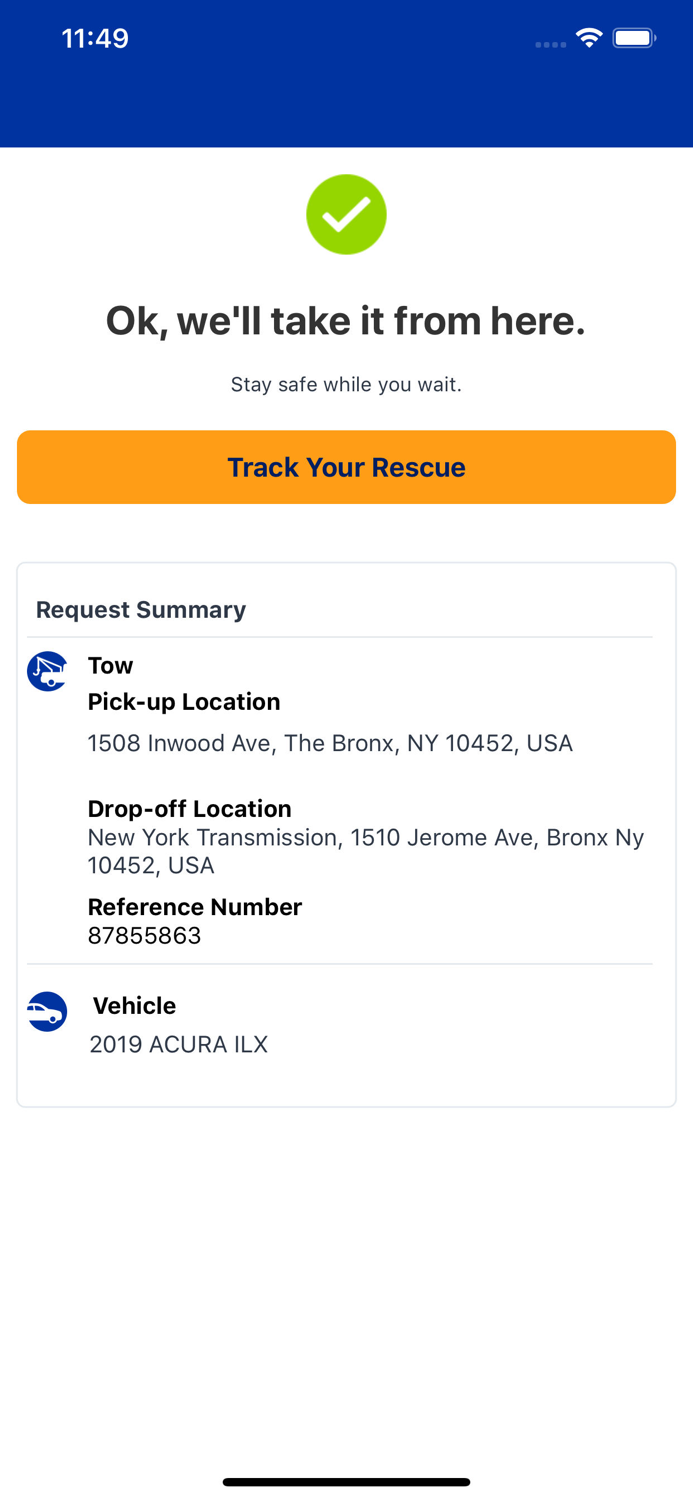Select the tow truck icon in Request Summary

pyautogui.click(x=46, y=671)
